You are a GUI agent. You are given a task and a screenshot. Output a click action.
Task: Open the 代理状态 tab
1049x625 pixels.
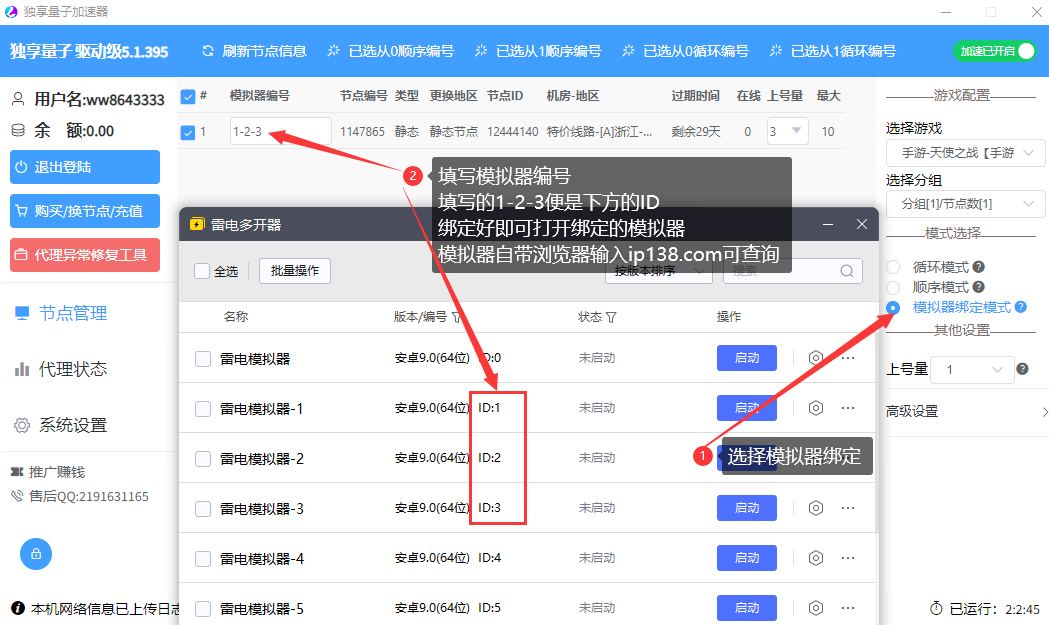[62, 369]
